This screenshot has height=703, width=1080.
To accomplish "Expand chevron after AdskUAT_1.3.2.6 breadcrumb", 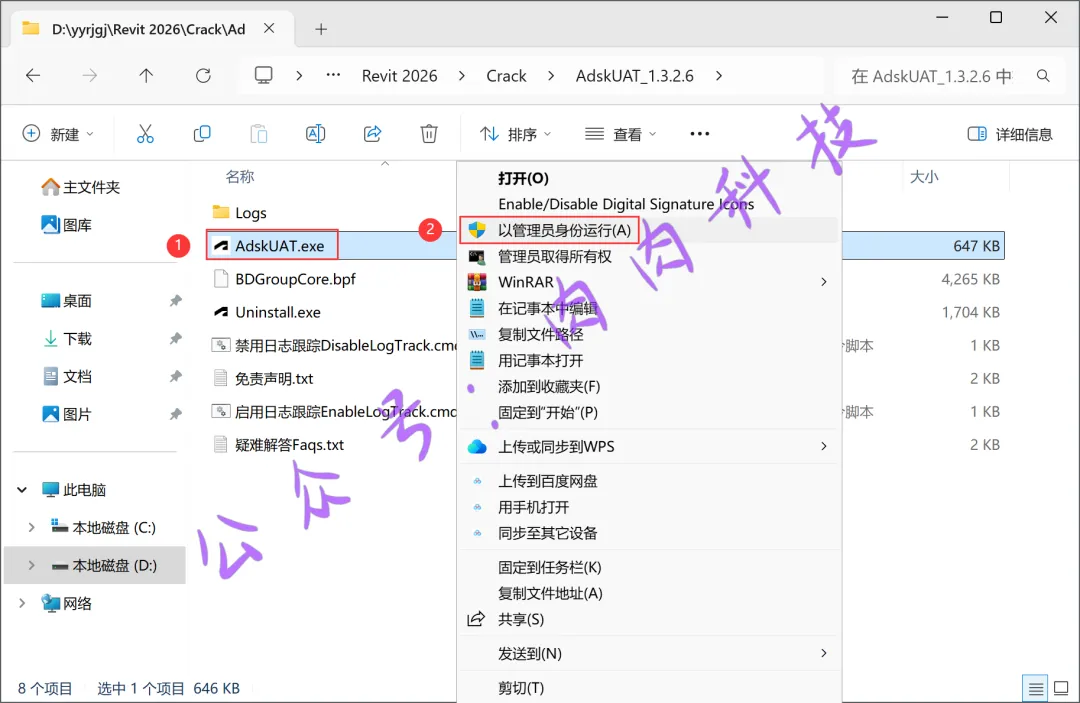I will 719,76.
